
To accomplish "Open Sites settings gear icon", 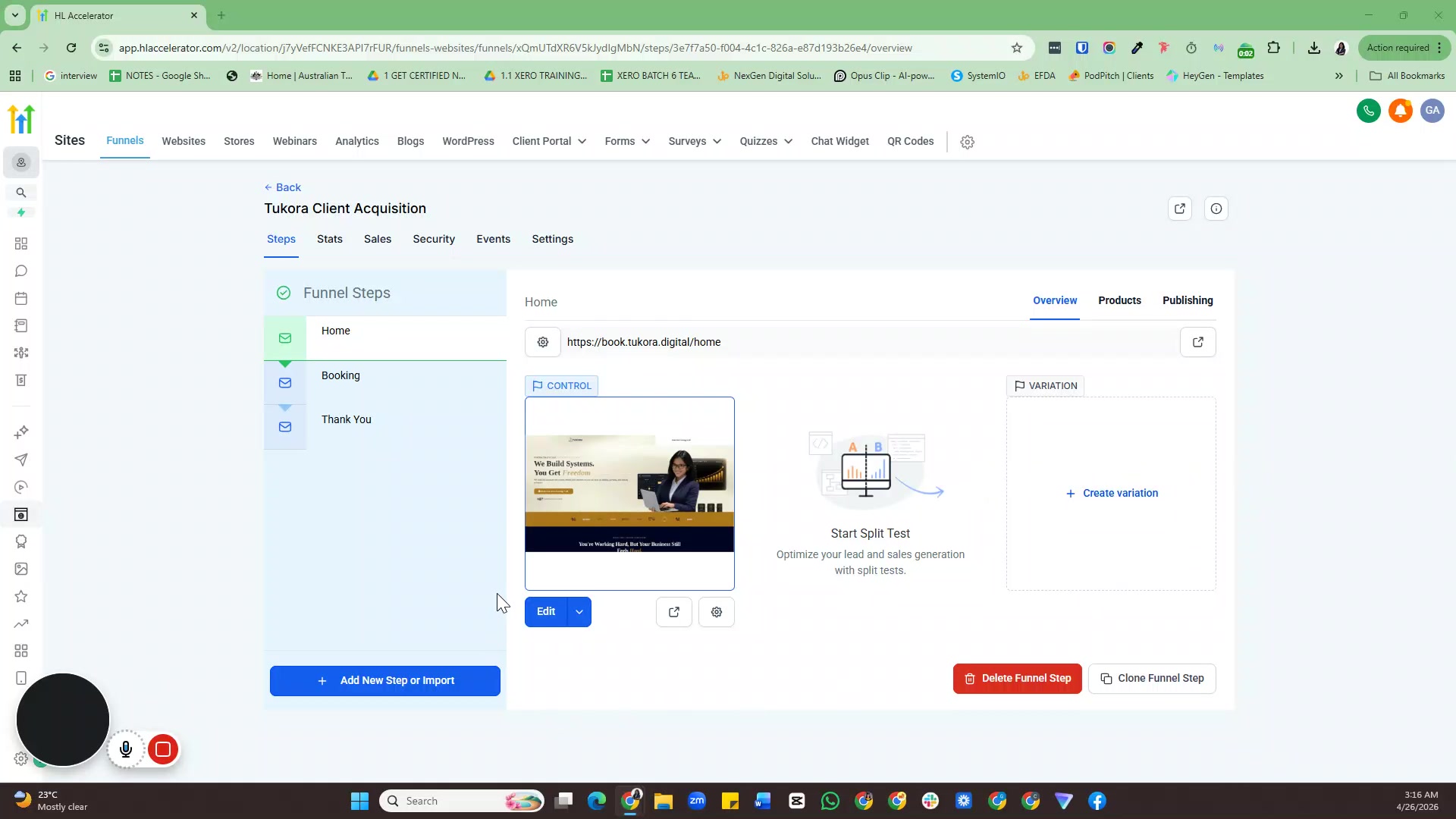I will point(967,142).
